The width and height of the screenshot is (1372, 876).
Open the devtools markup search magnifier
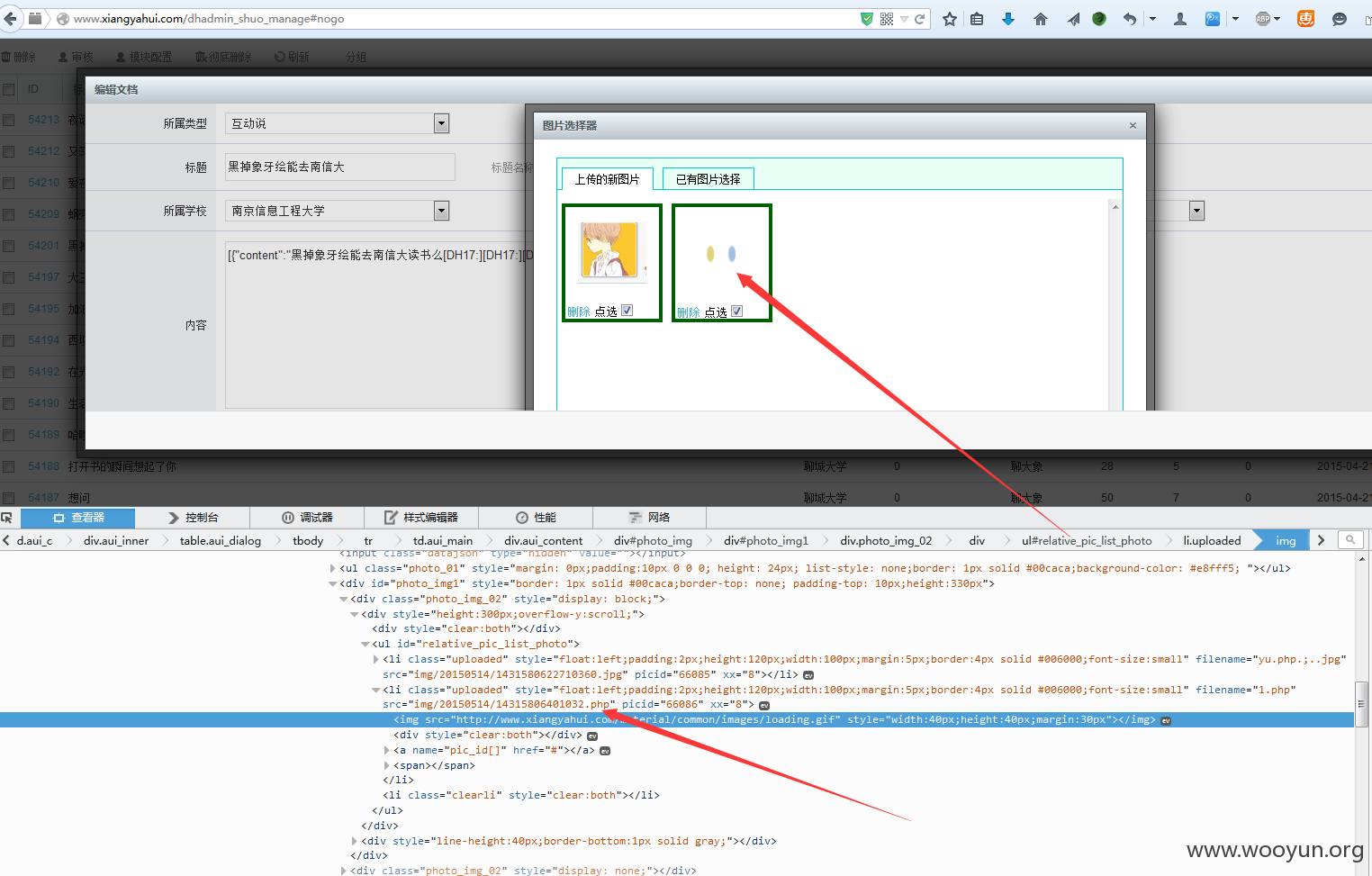point(1350,540)
